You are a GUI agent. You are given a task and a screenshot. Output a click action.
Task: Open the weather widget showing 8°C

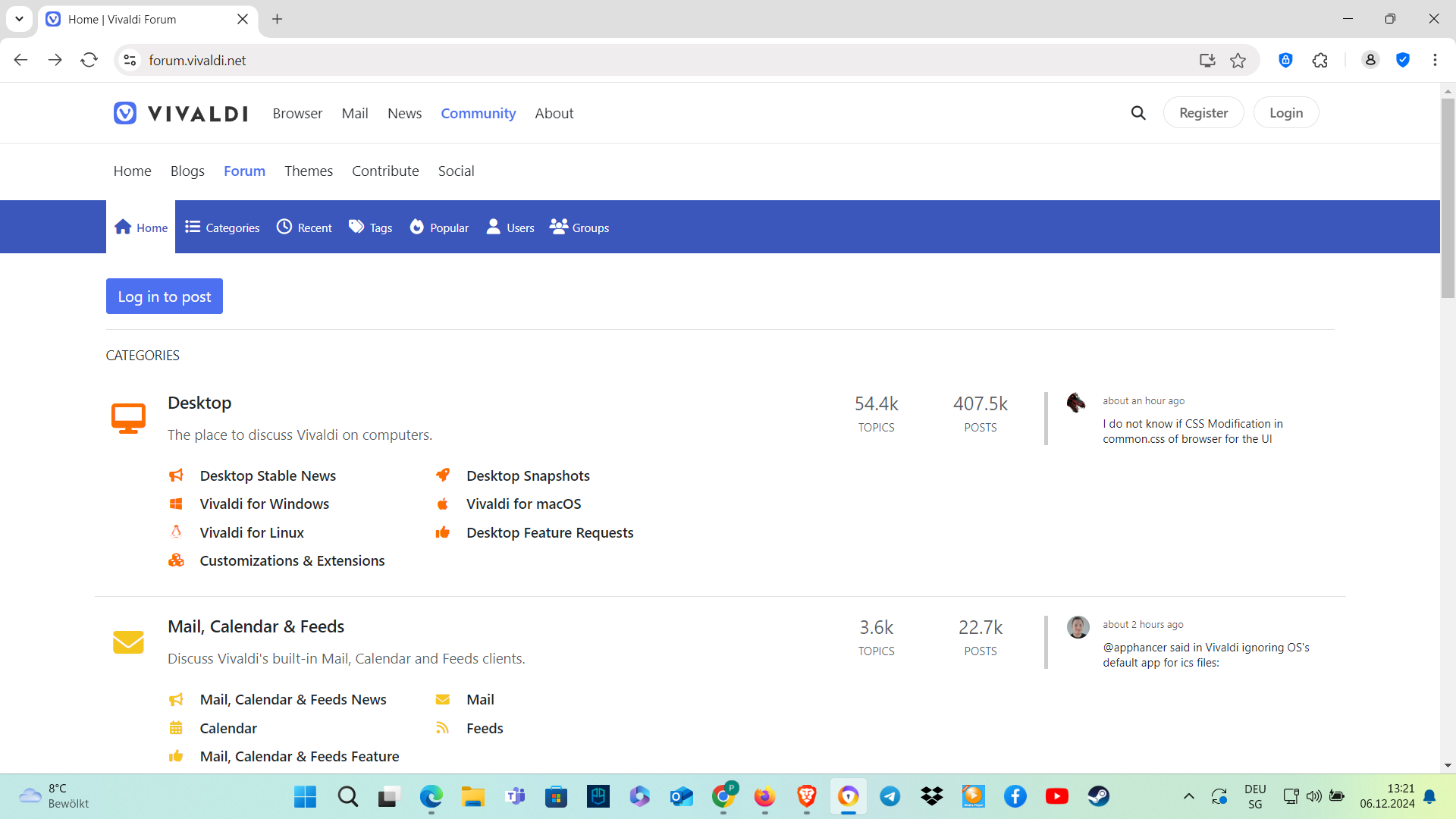pos(55,796)
